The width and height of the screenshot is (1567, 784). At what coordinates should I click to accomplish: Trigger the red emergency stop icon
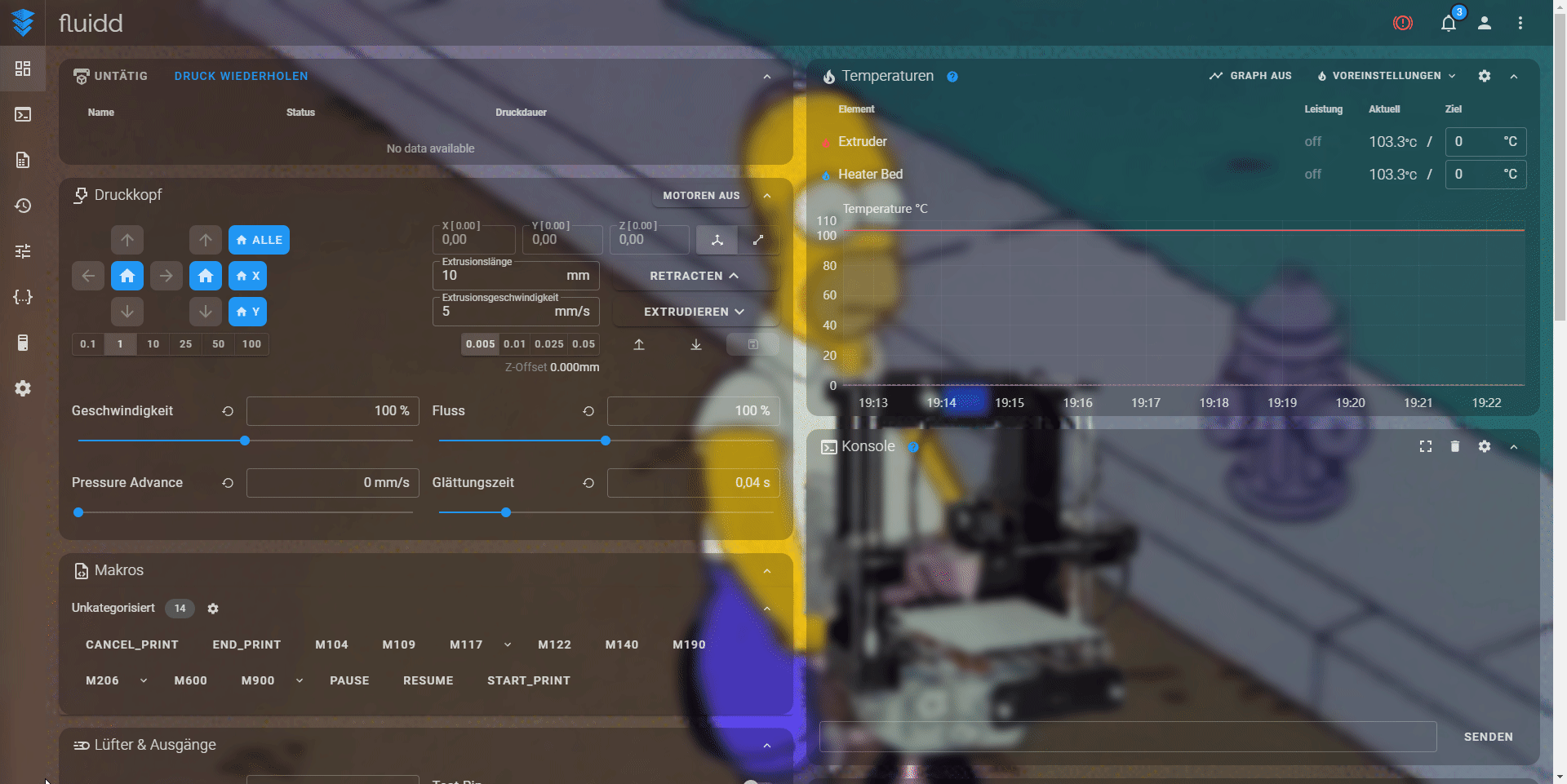(x=1403, y=23)
